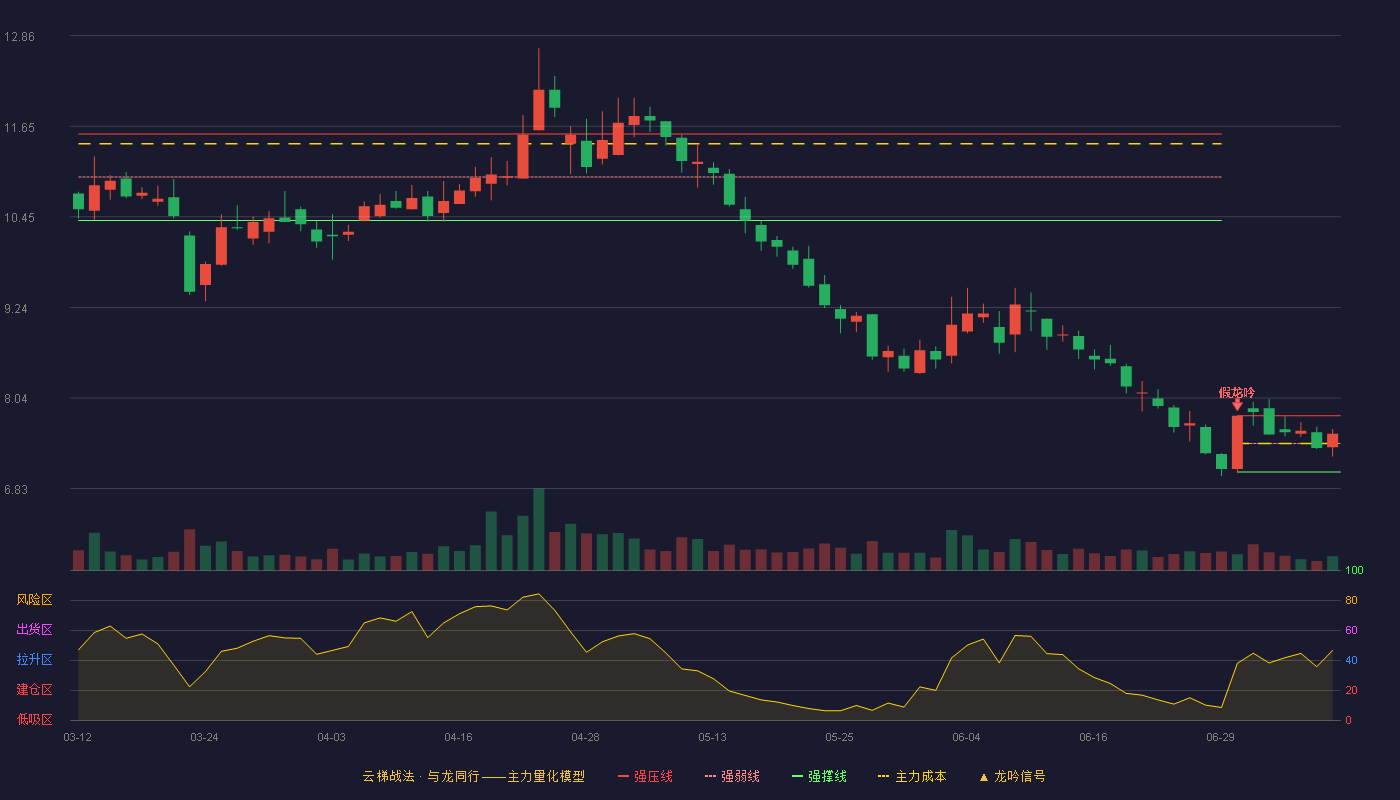Image resolution: width=1400 pixels, height=800 pixels.
Task: Select the 04-16 date label
Action: [x=458, y=737]
